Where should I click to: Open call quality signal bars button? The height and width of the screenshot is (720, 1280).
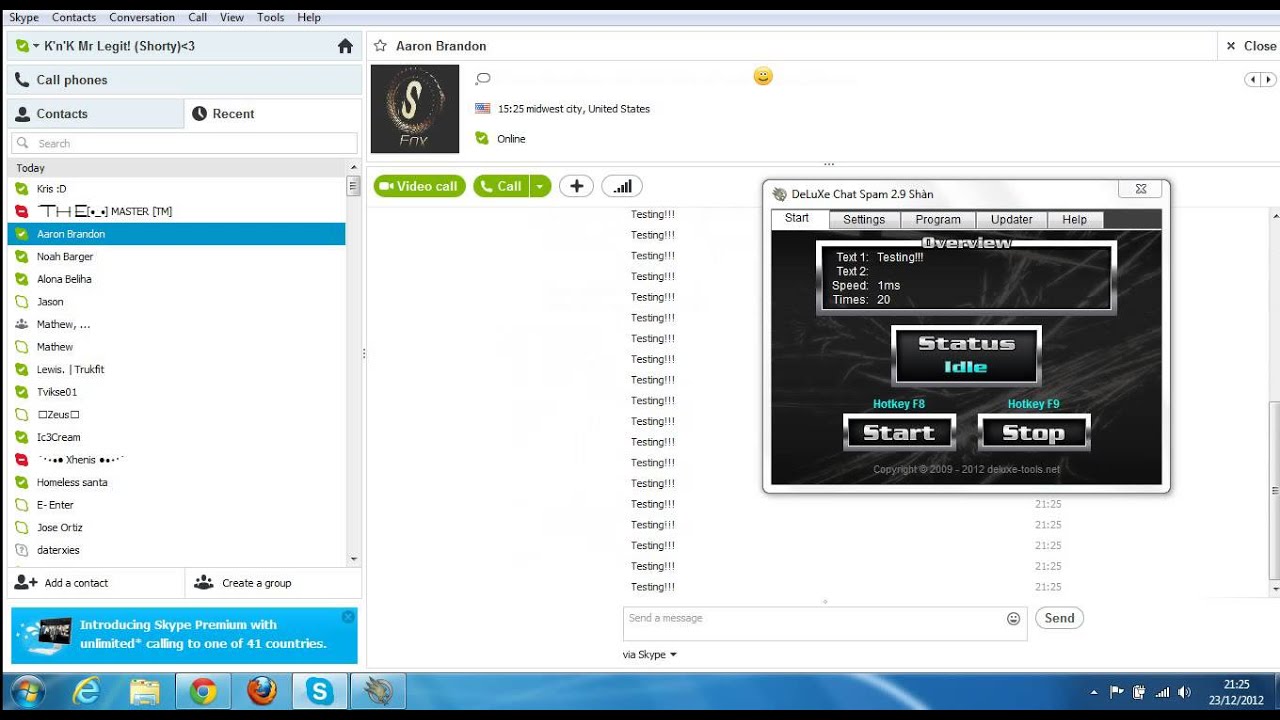coord(622,186)
